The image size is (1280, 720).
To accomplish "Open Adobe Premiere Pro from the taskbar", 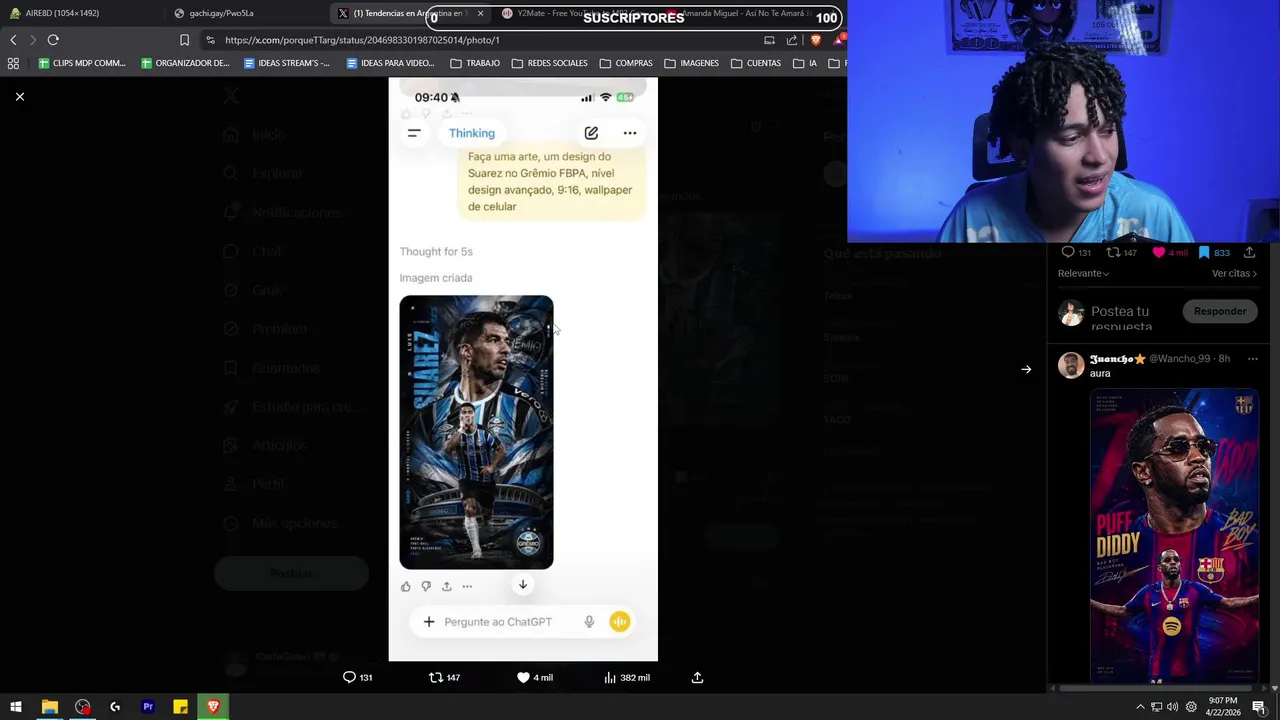I will (x=148, y=707).
